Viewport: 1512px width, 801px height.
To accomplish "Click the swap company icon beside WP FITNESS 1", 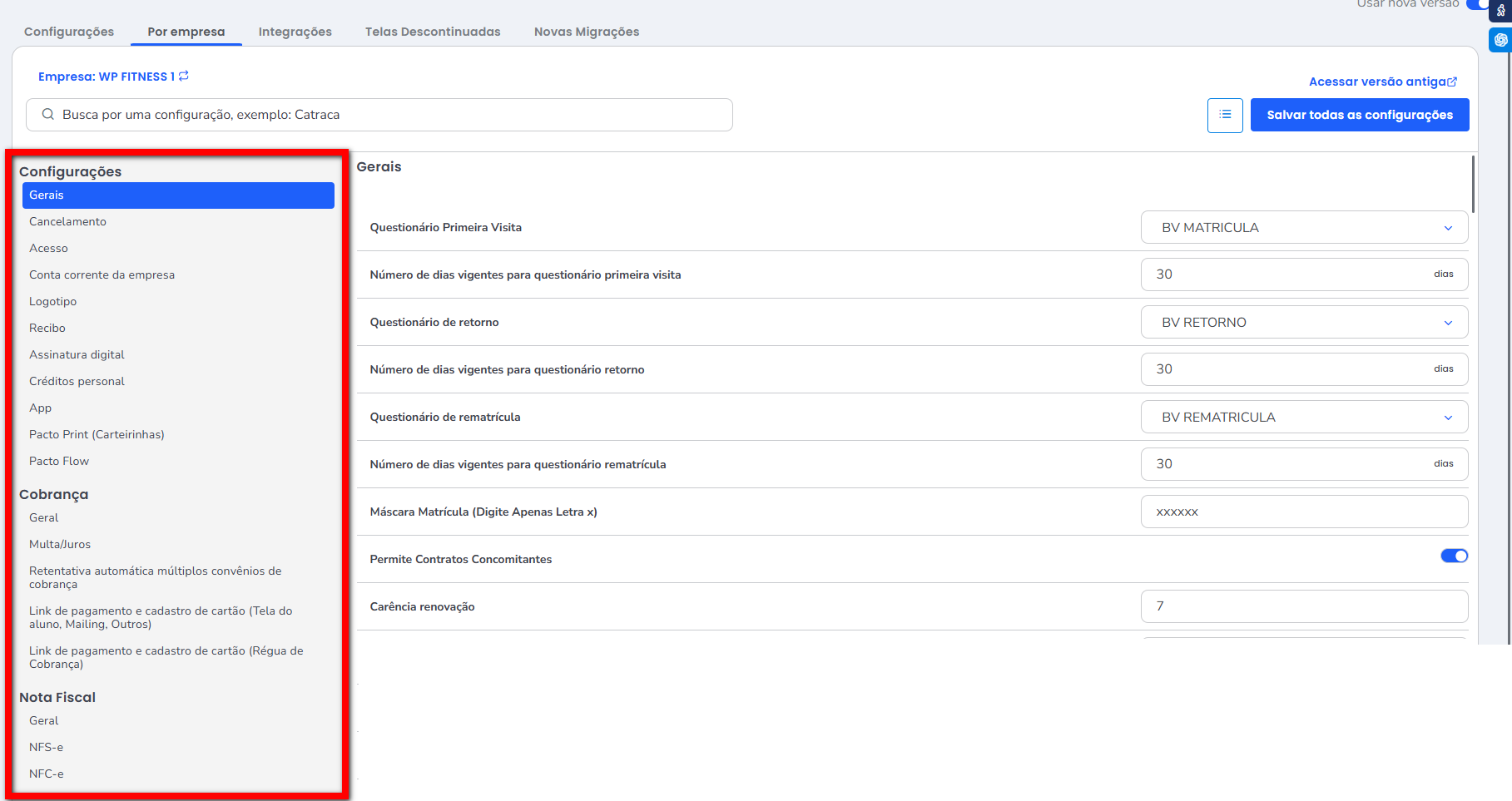I will [184, 76].
